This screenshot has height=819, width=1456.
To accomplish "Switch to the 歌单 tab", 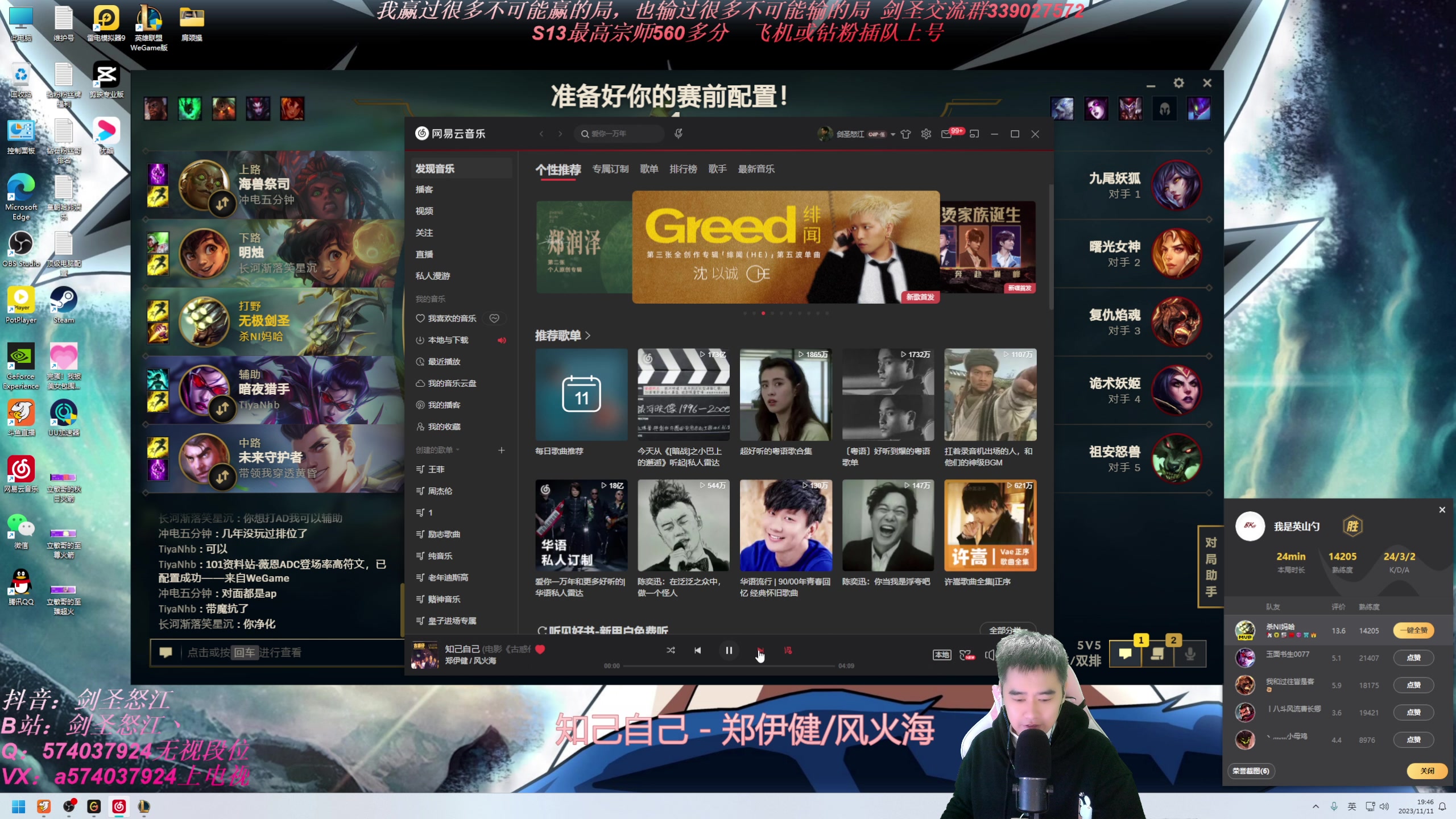I will point(649,169).
